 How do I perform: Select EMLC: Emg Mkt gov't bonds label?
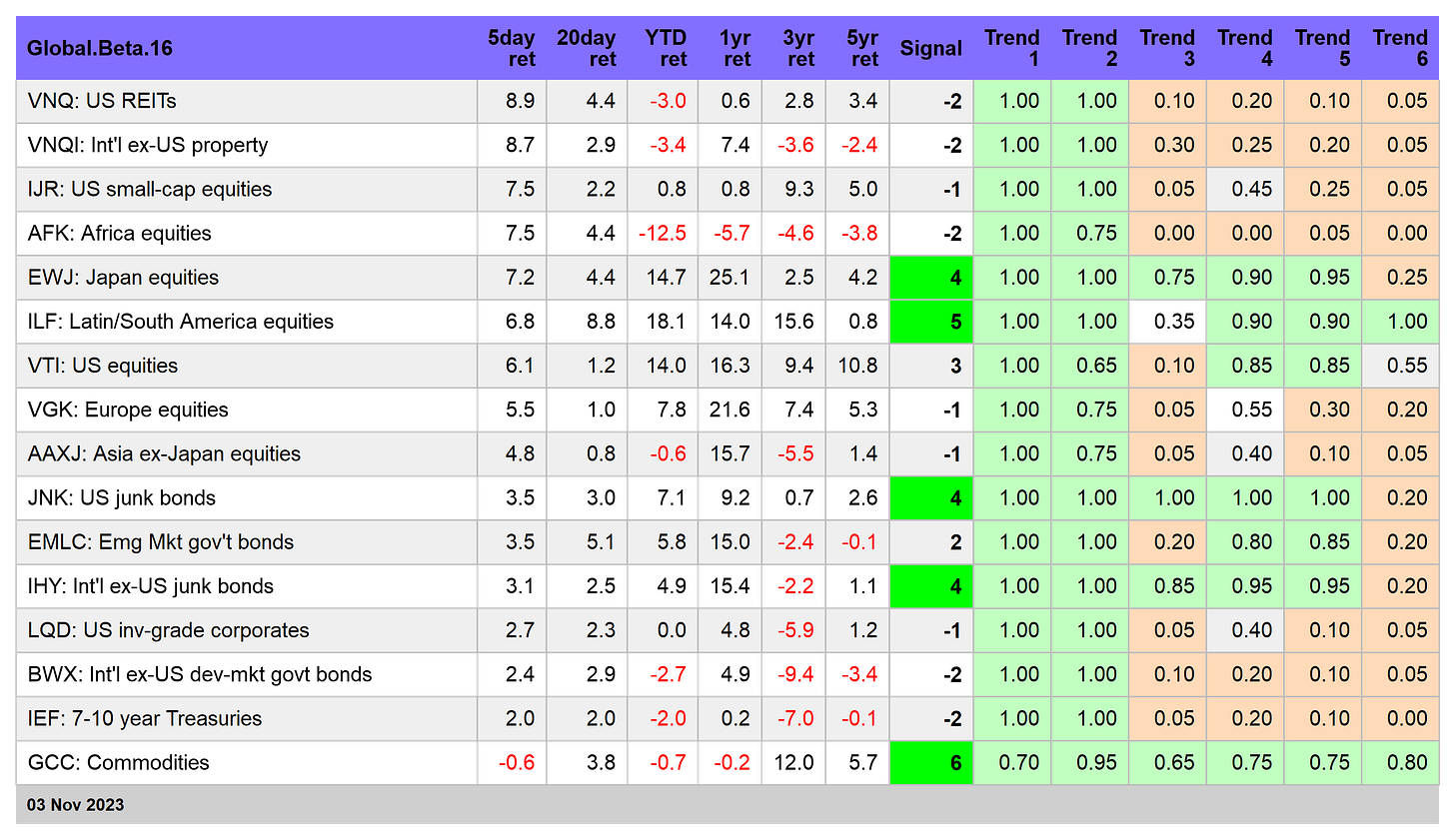pos(161,541)
